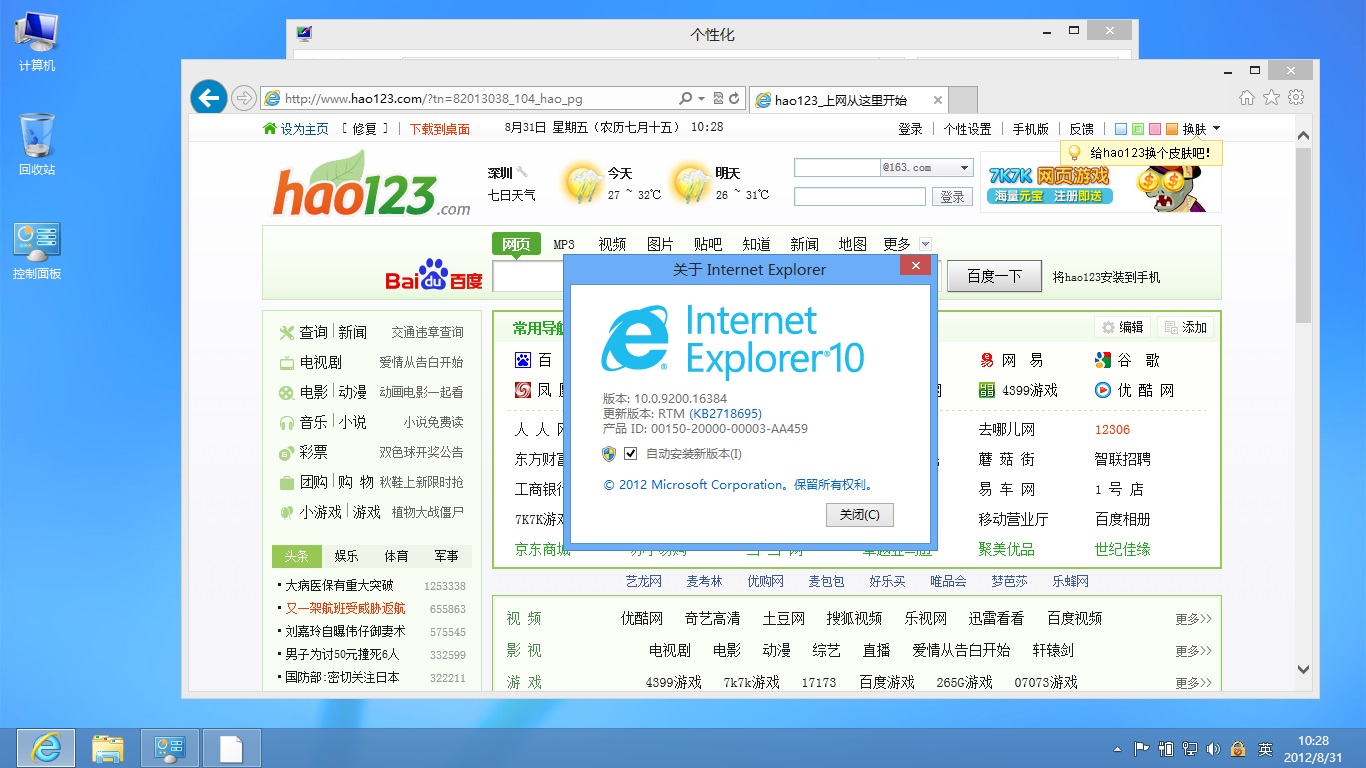Click the volume speaker tray icon
1366x768 pixels.
coord(1214,748)
